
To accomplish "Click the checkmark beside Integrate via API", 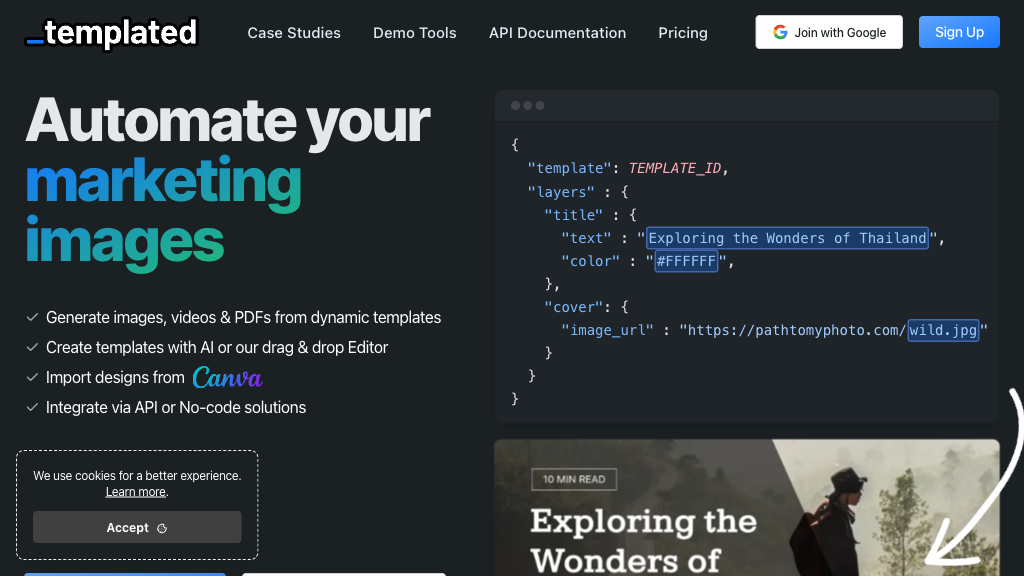I will [32, 408].
